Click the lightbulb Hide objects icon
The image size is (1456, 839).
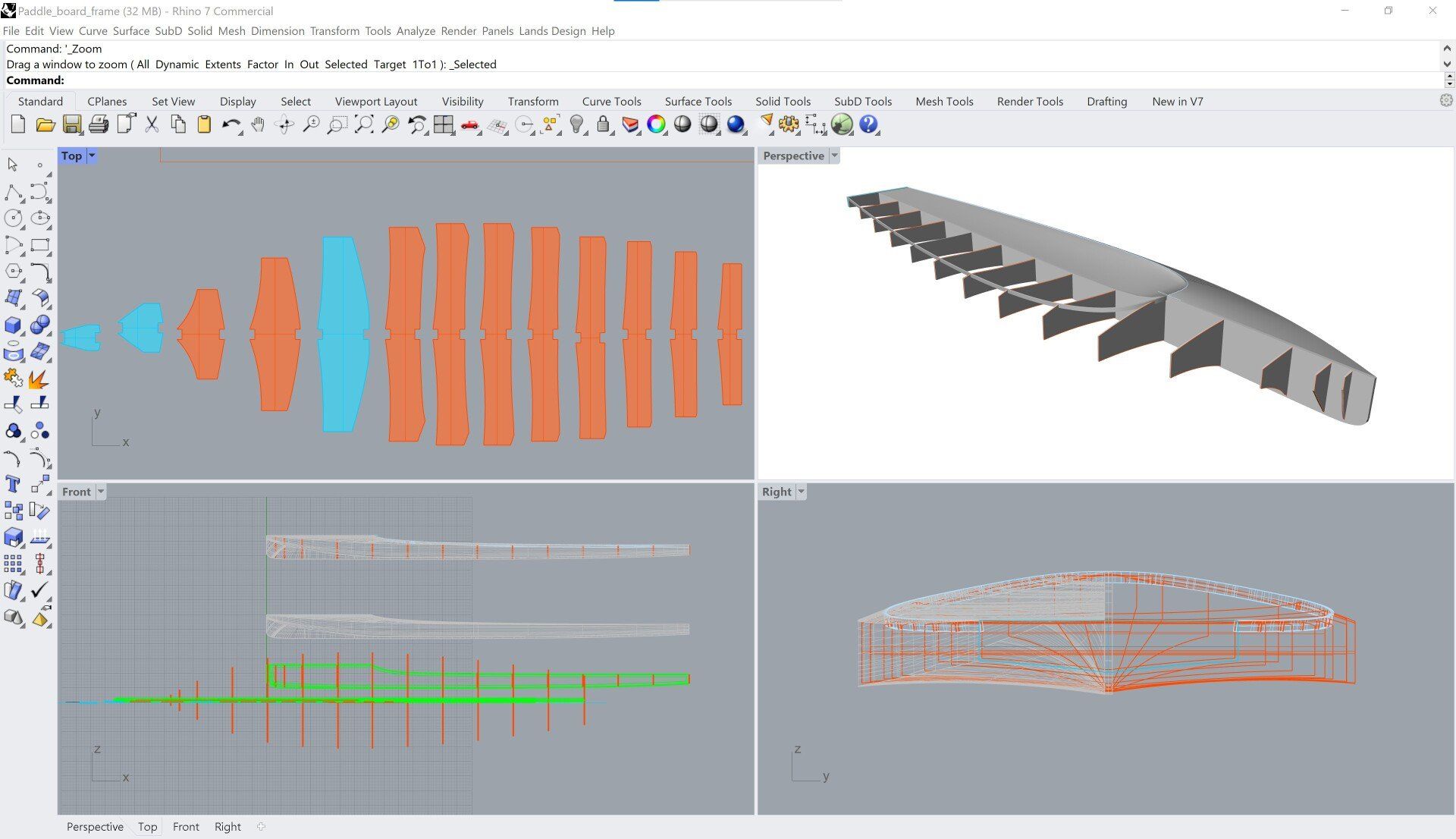[576, 124]
